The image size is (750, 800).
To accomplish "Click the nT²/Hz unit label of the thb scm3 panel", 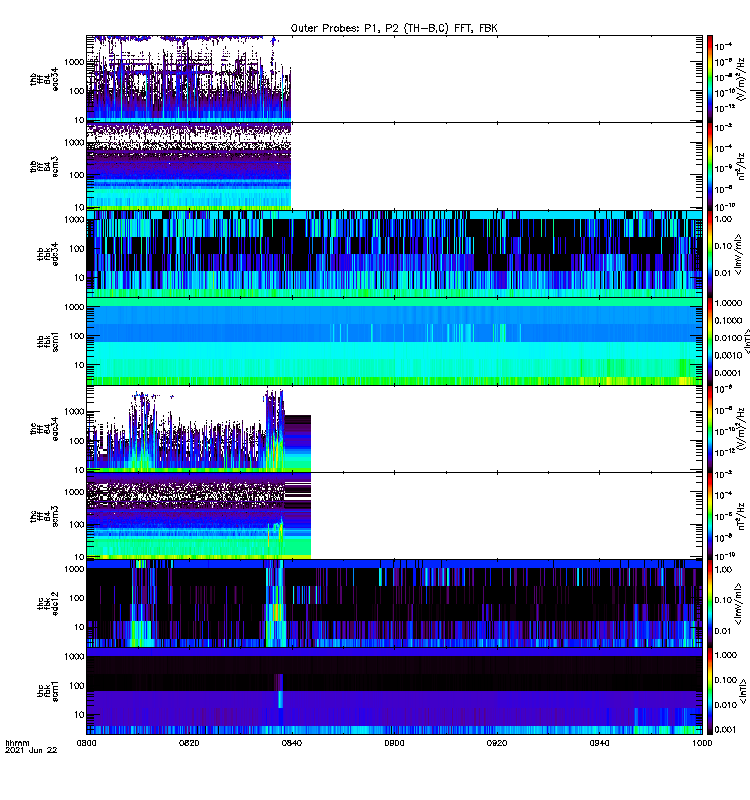I will 742,167.
